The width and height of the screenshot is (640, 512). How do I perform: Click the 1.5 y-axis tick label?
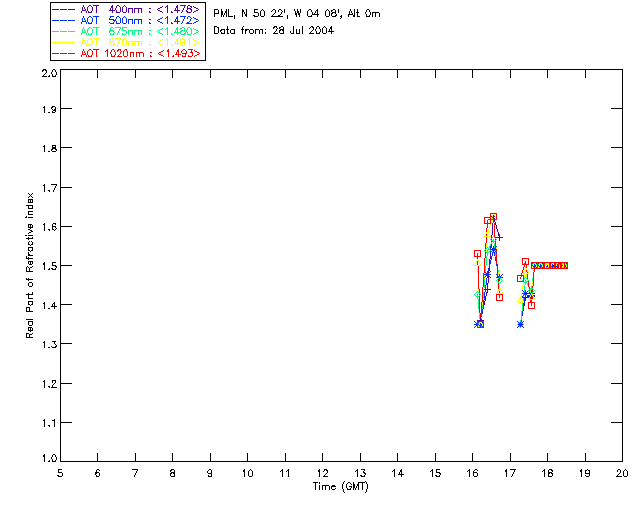(x=49, y=266)
